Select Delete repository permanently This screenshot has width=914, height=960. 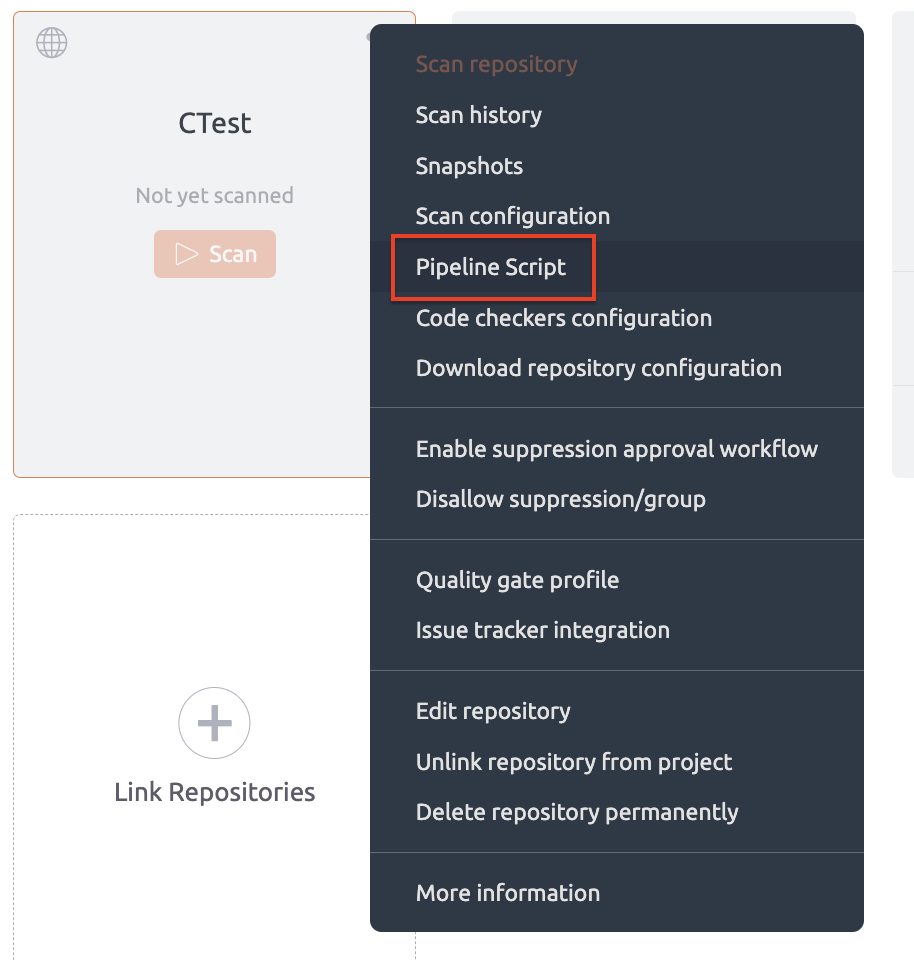coord(576,812)
